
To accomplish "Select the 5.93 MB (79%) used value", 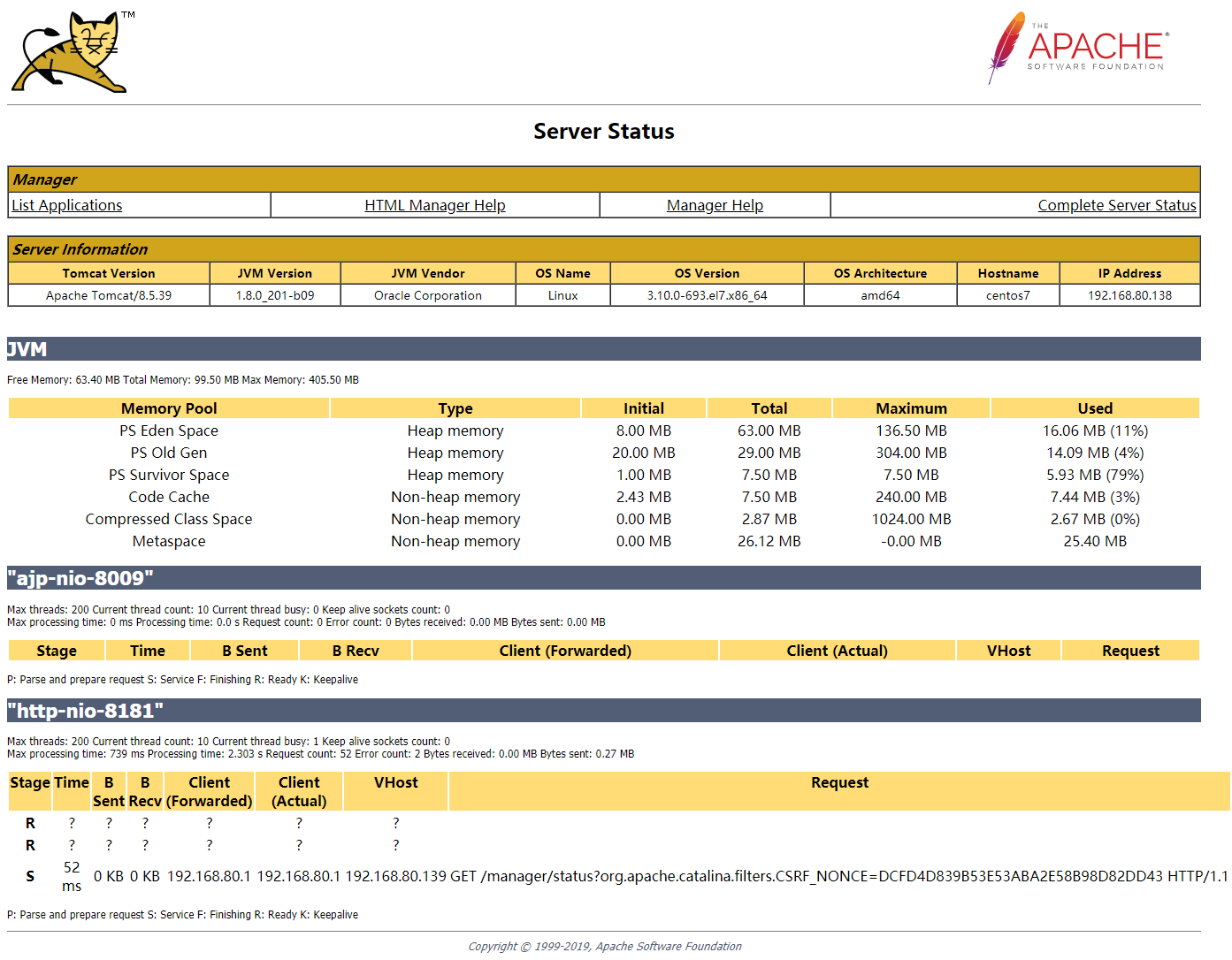I will [1095, 475].
